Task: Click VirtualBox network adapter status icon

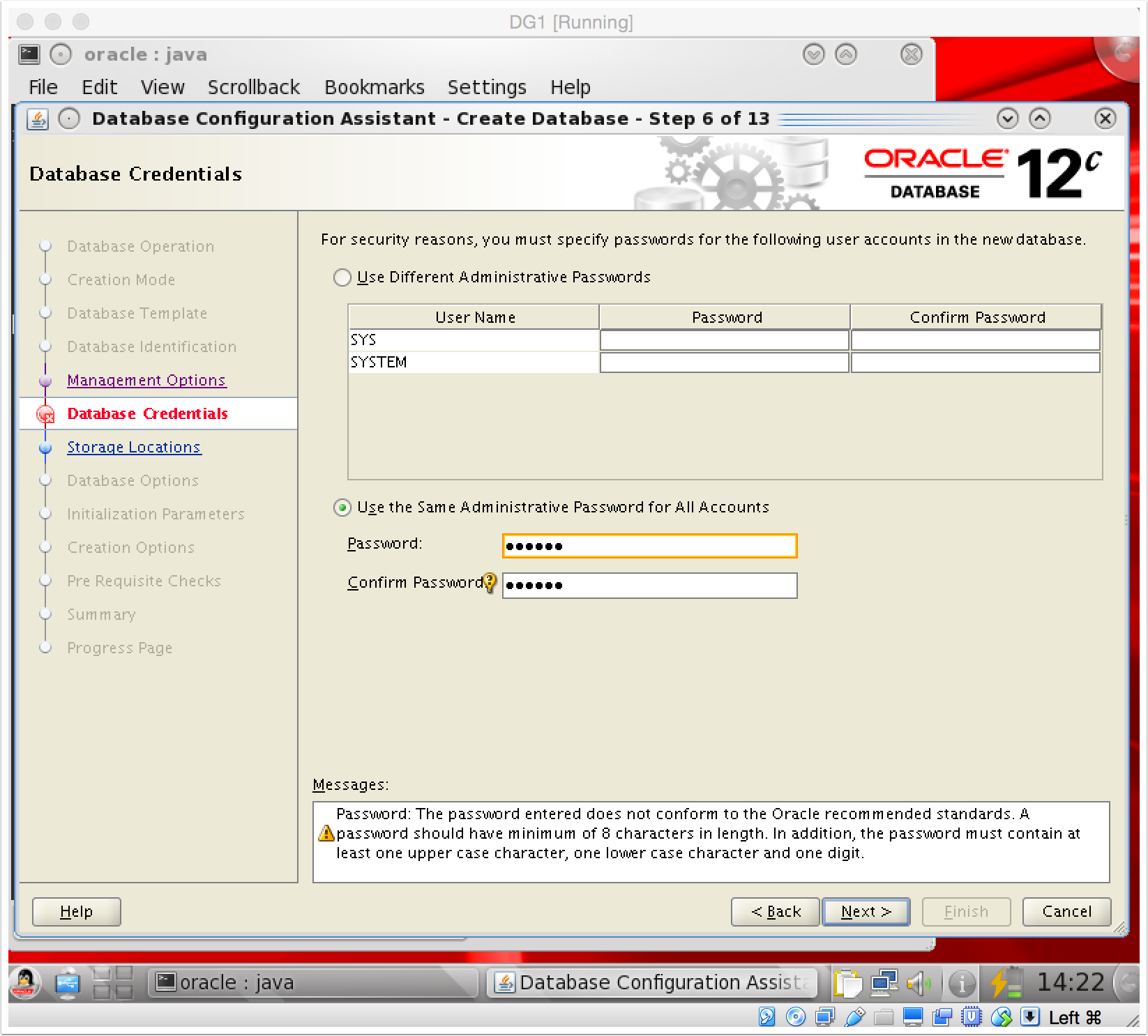Action: tap(824, 1017)
